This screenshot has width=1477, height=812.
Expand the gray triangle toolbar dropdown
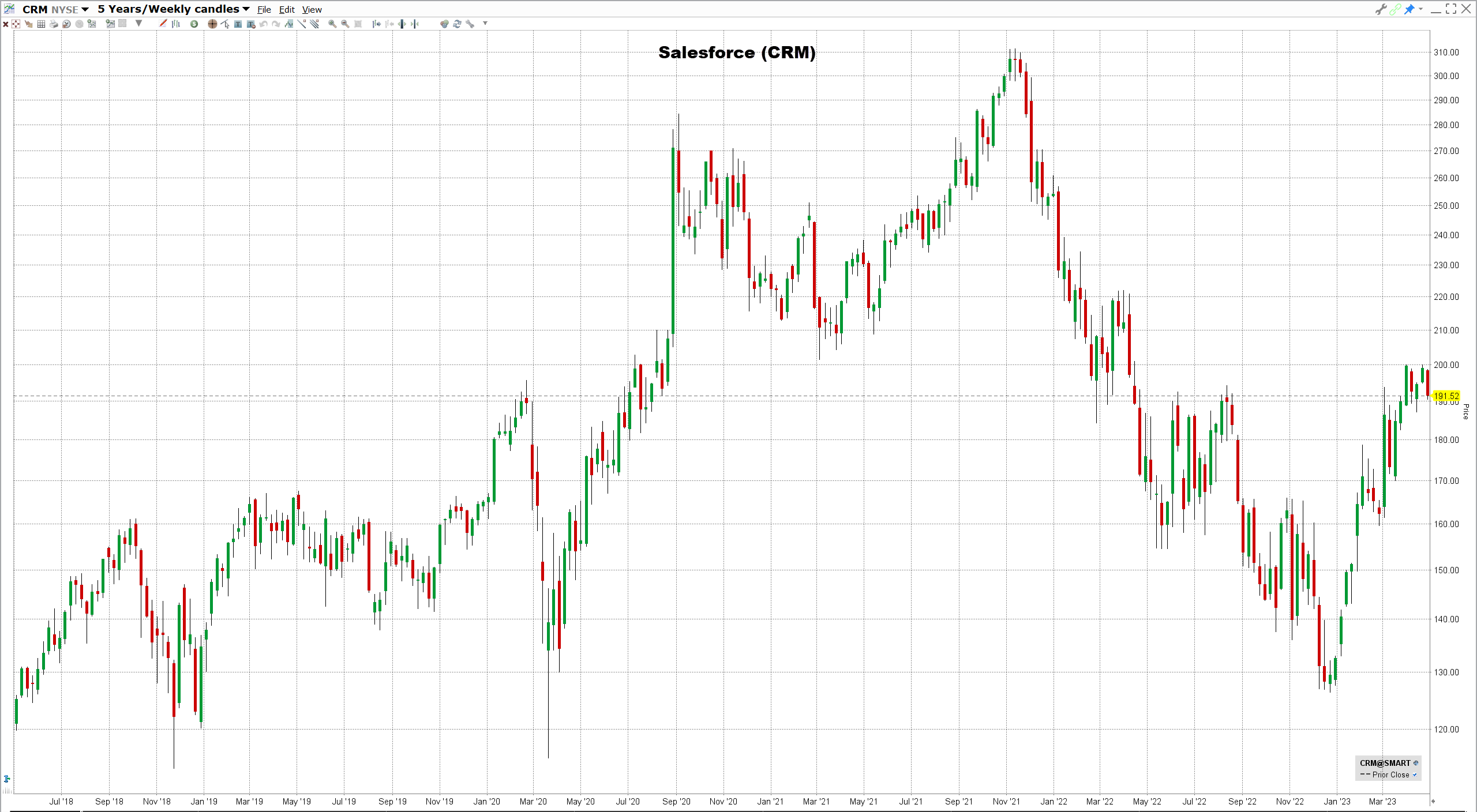(138, 24)
